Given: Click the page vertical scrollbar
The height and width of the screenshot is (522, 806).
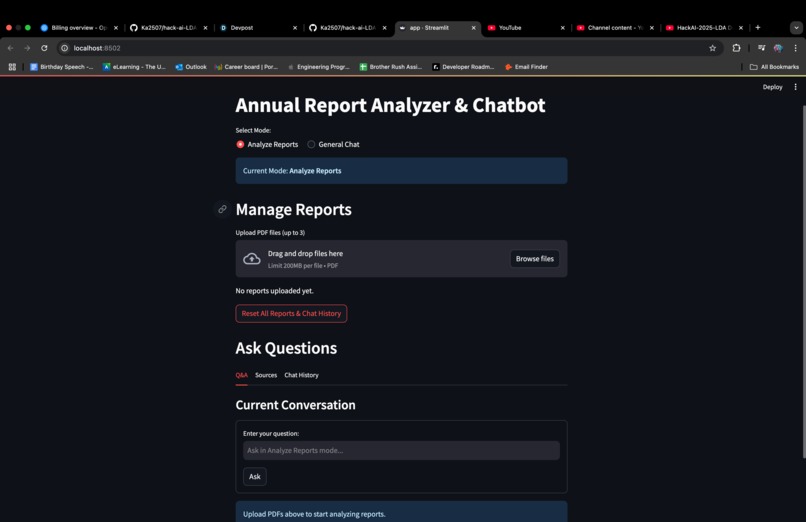Looking at the screenshot, I should 803,282.
